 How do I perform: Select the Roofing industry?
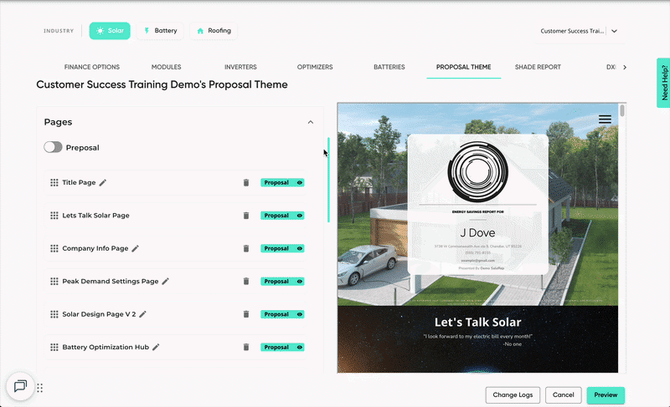[214, 31]
